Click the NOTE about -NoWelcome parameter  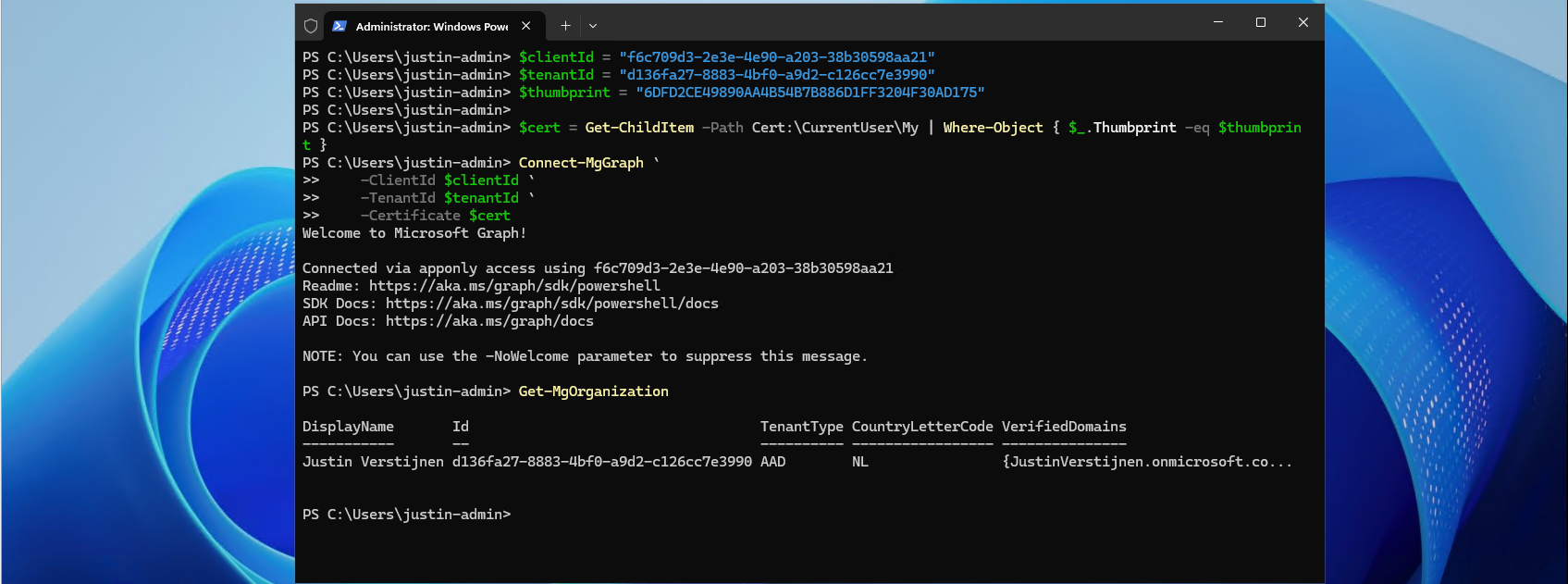pyautogui.click(x=585, y=356)
